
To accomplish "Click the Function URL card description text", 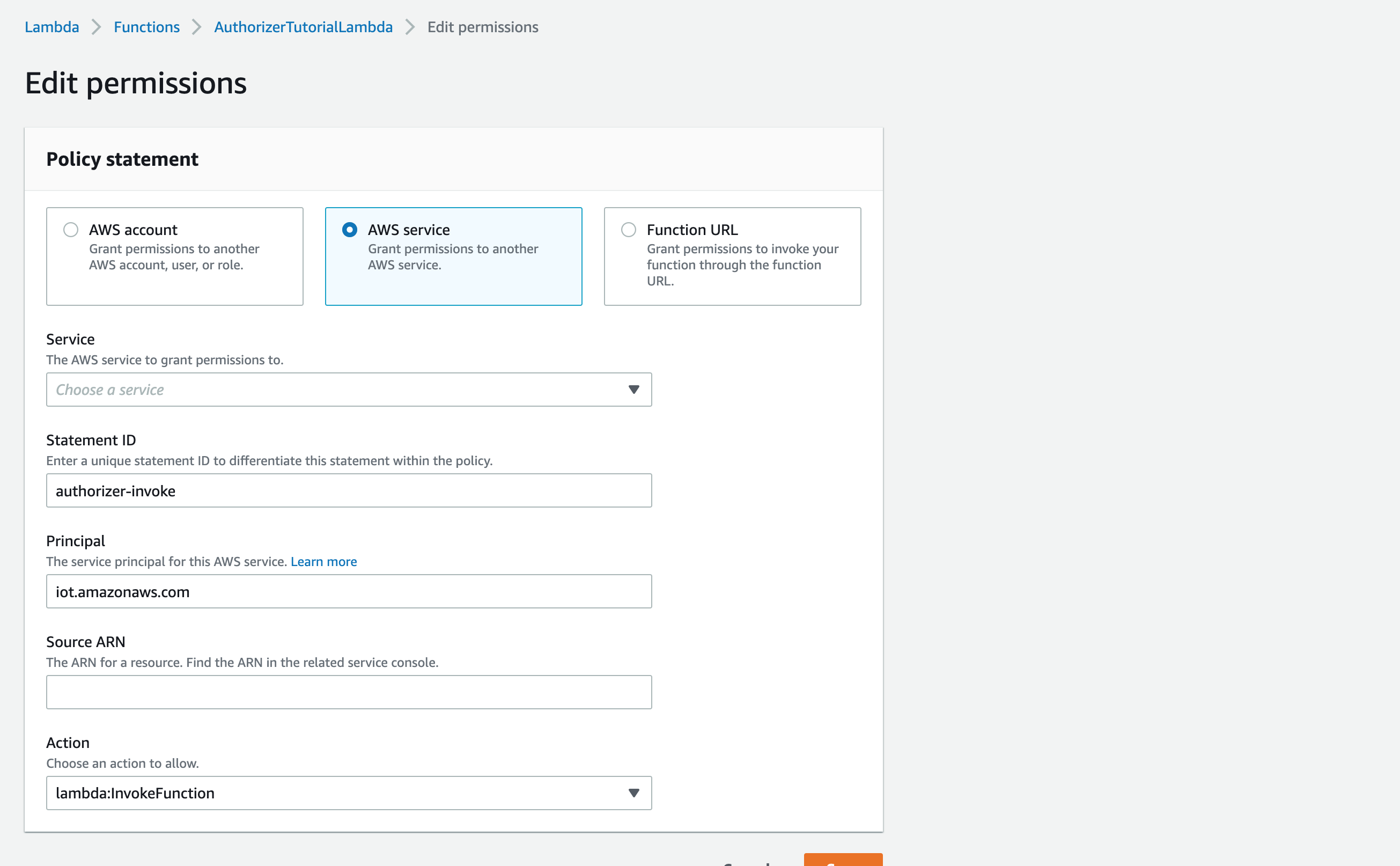I will tap(741, 265).
